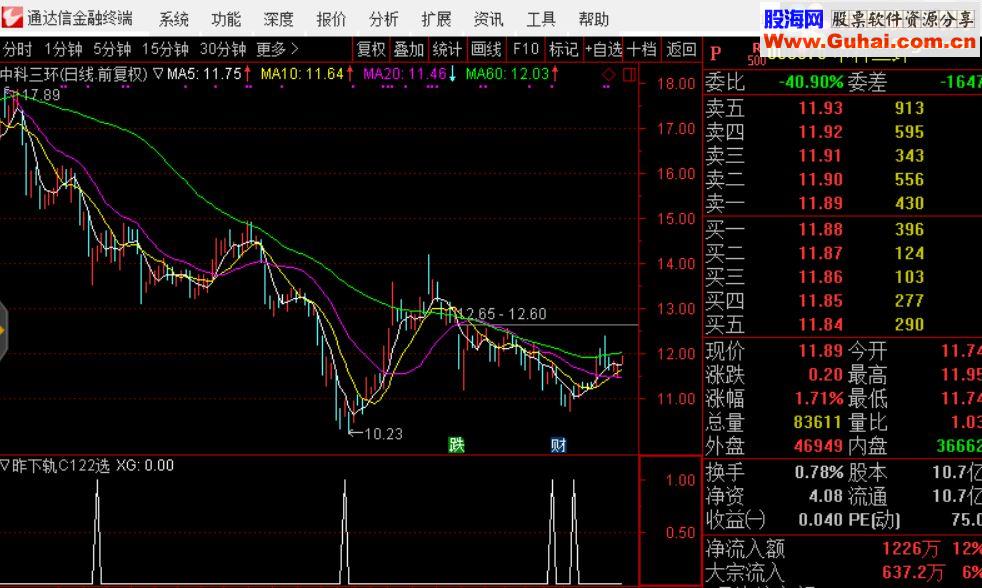This screenshot has height=588, width=982.
Task: Click the 换手 value 0.78%
Action: pyautogui.click(x=819, y=472)
